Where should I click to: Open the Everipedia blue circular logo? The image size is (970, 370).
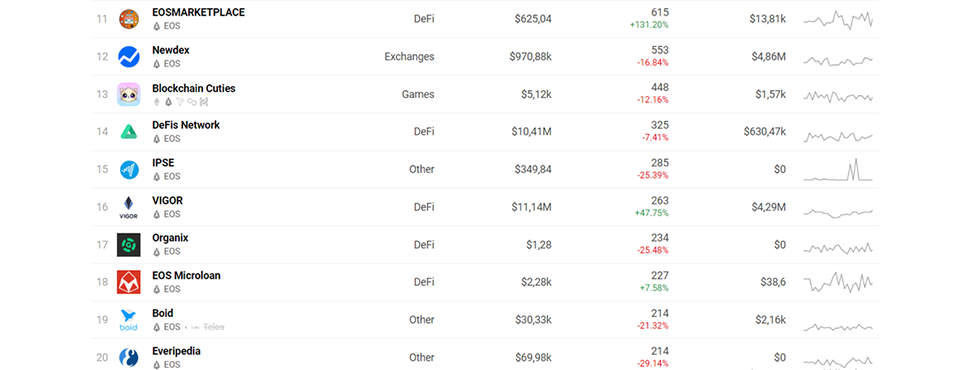coord(129,358)
